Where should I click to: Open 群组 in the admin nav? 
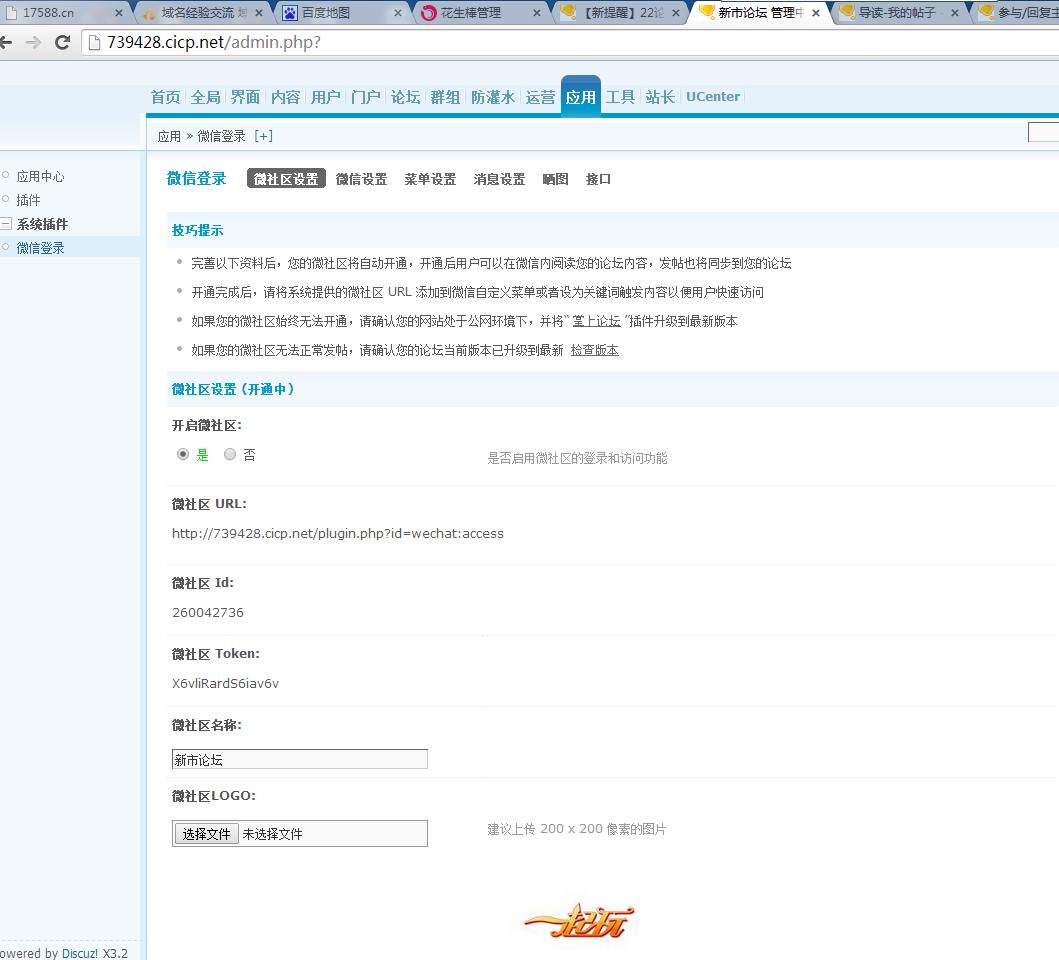pos(445,97)
